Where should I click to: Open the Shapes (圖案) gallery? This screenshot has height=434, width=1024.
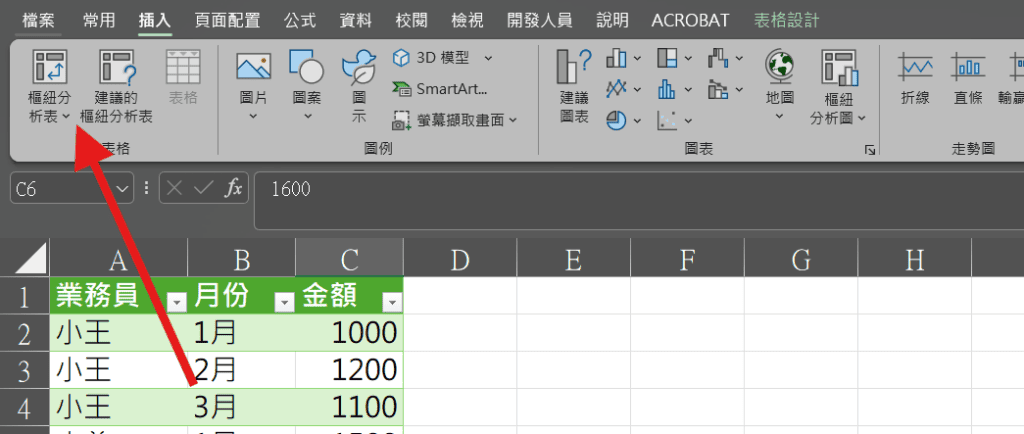pyautogui.click(x=307, y=70)
